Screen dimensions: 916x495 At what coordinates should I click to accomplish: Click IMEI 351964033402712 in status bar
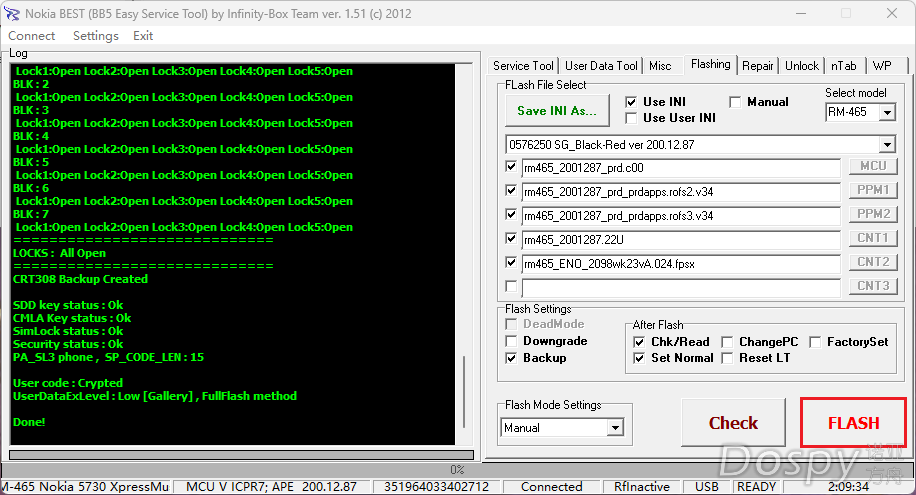(x=436, y=486)
